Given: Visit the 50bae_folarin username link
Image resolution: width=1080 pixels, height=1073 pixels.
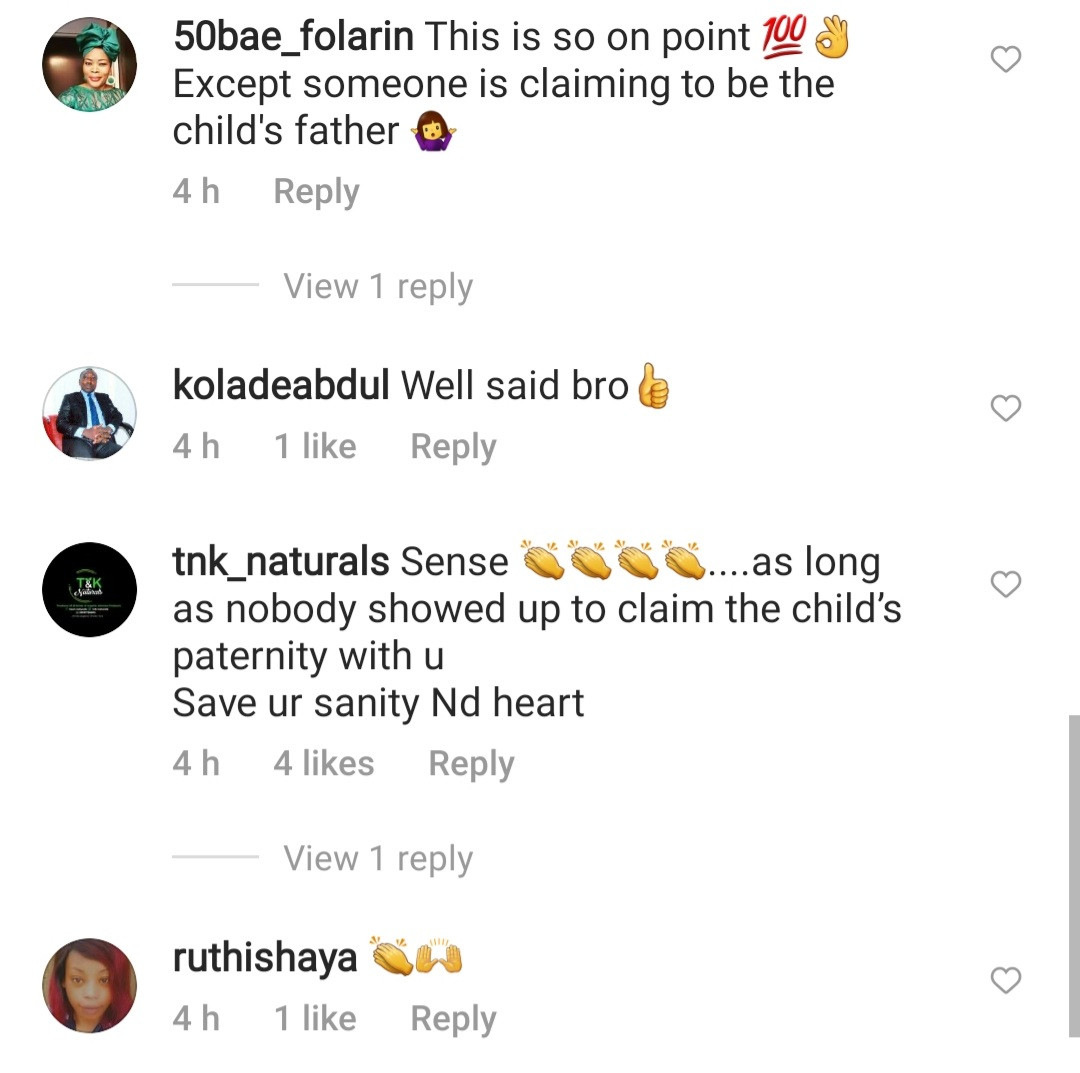Looking at the screenshot, I should click(x=293, y=37).
